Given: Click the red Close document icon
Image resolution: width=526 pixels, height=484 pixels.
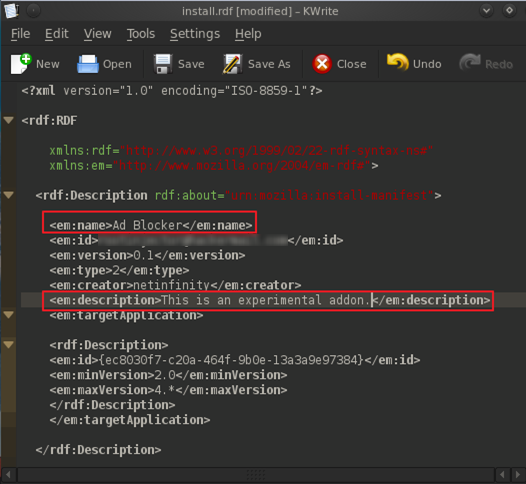Looking at the screenshot, I should (x=322, y=64).
